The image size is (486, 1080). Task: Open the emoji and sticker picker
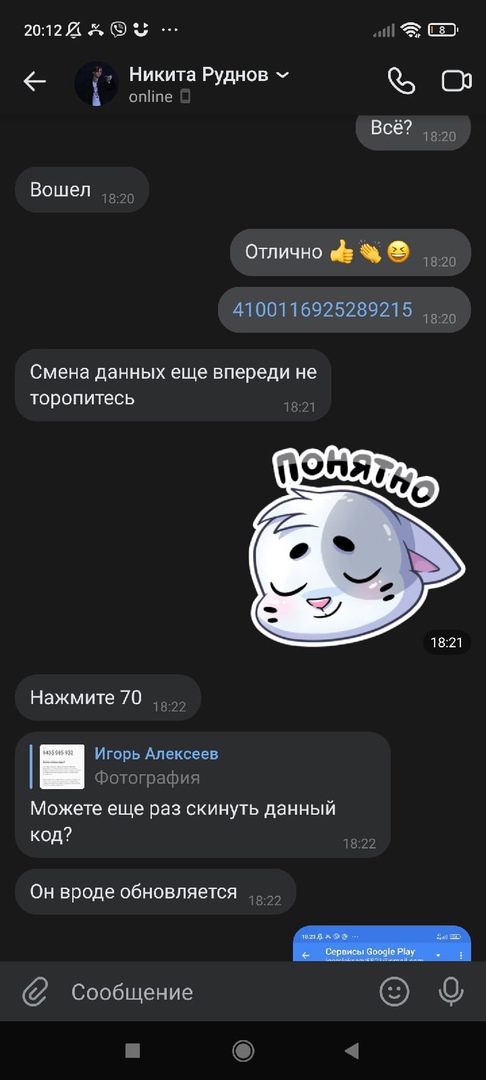click(x=394, y=992)
